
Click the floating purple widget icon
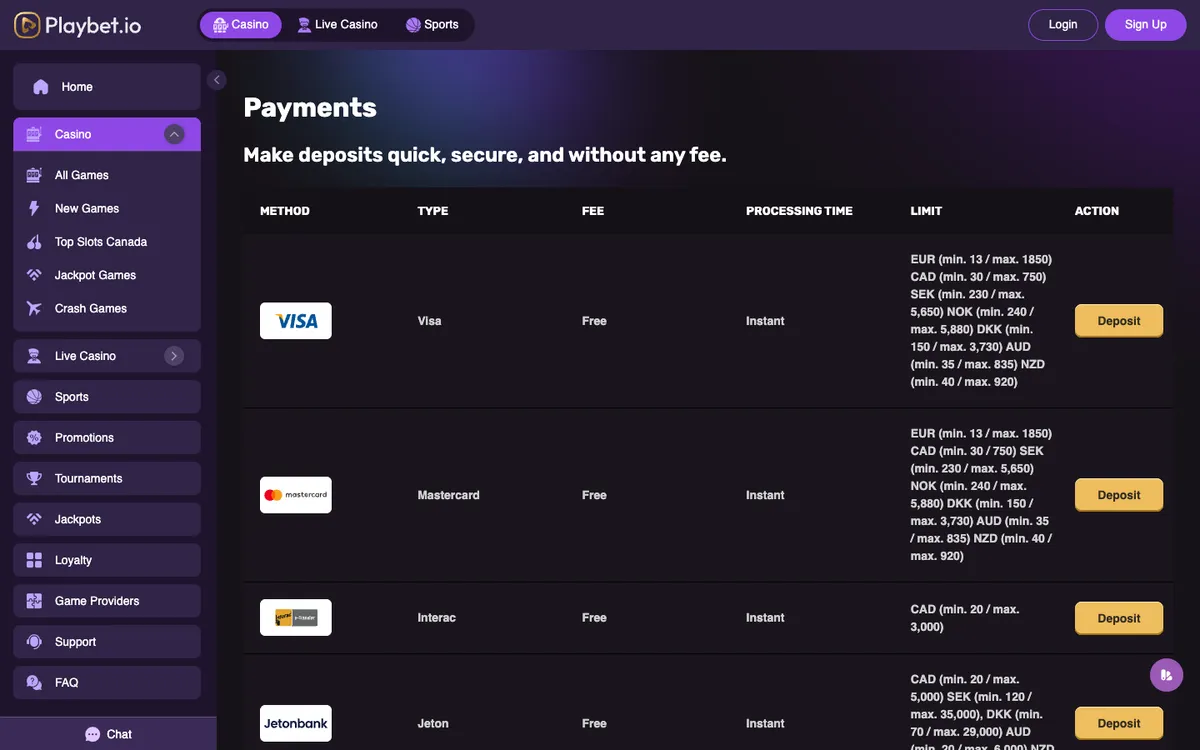(1166, 675)
